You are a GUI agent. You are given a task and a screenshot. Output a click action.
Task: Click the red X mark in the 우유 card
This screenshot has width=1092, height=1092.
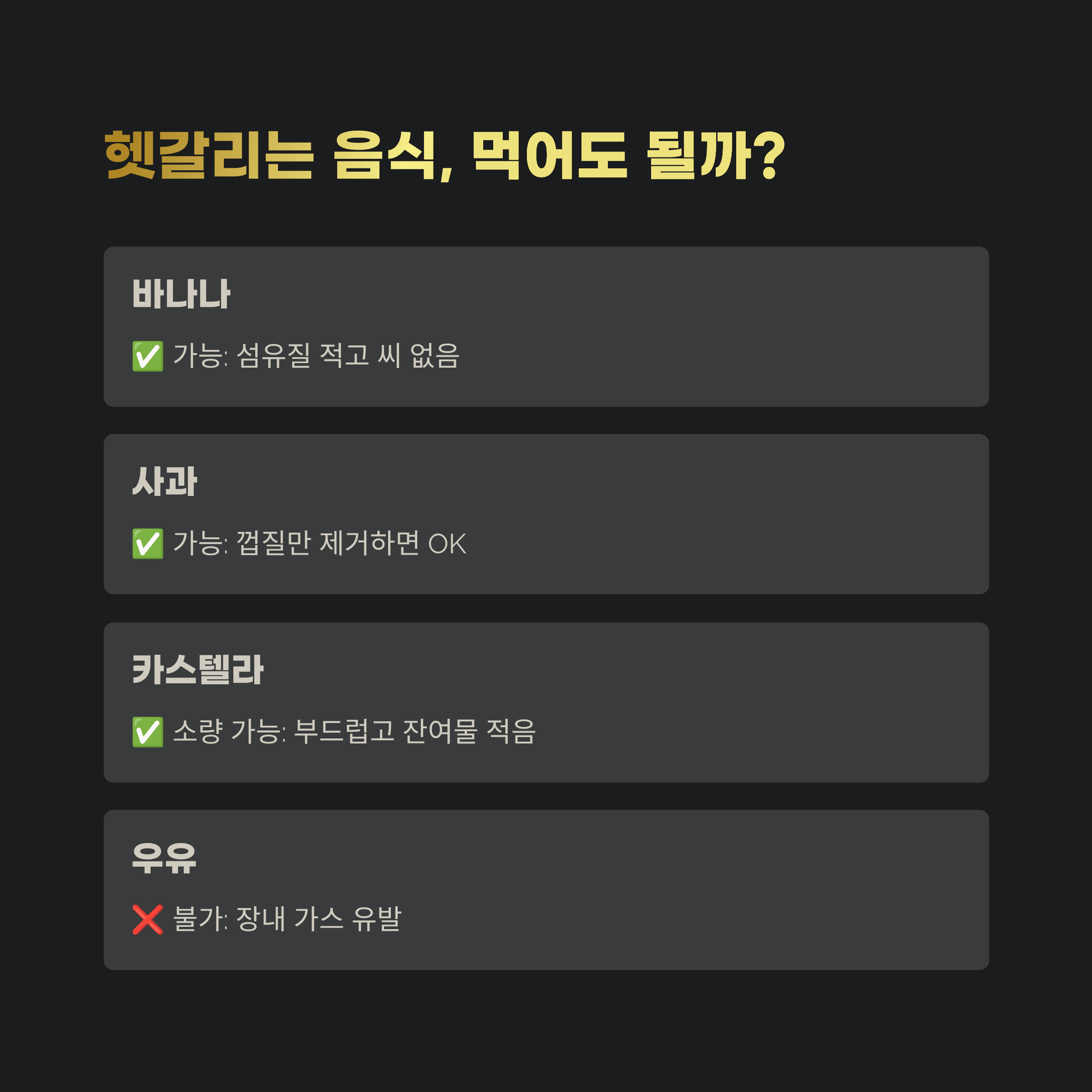(x=147, y=920)
